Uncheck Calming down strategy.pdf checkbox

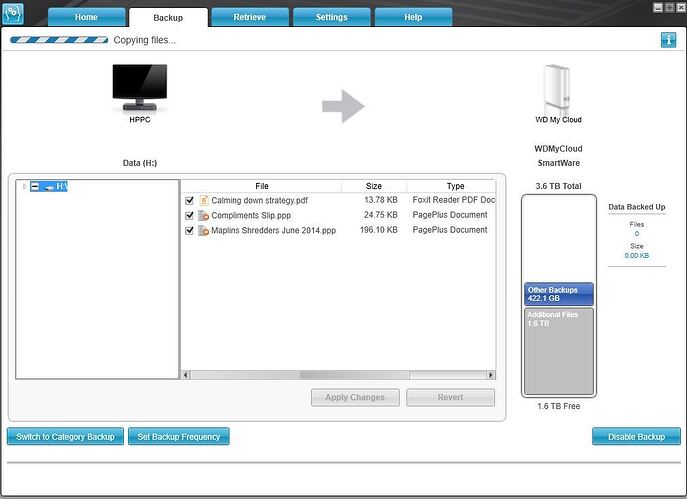tap(189, 201)
